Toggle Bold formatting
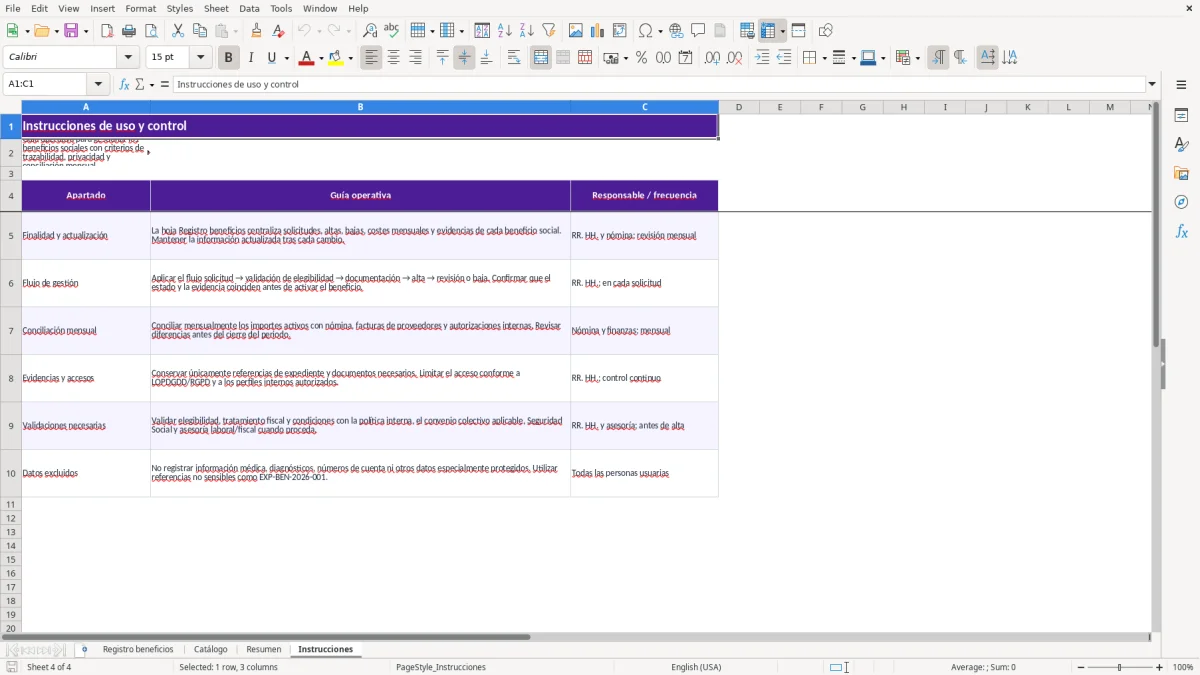 point(229,58)
